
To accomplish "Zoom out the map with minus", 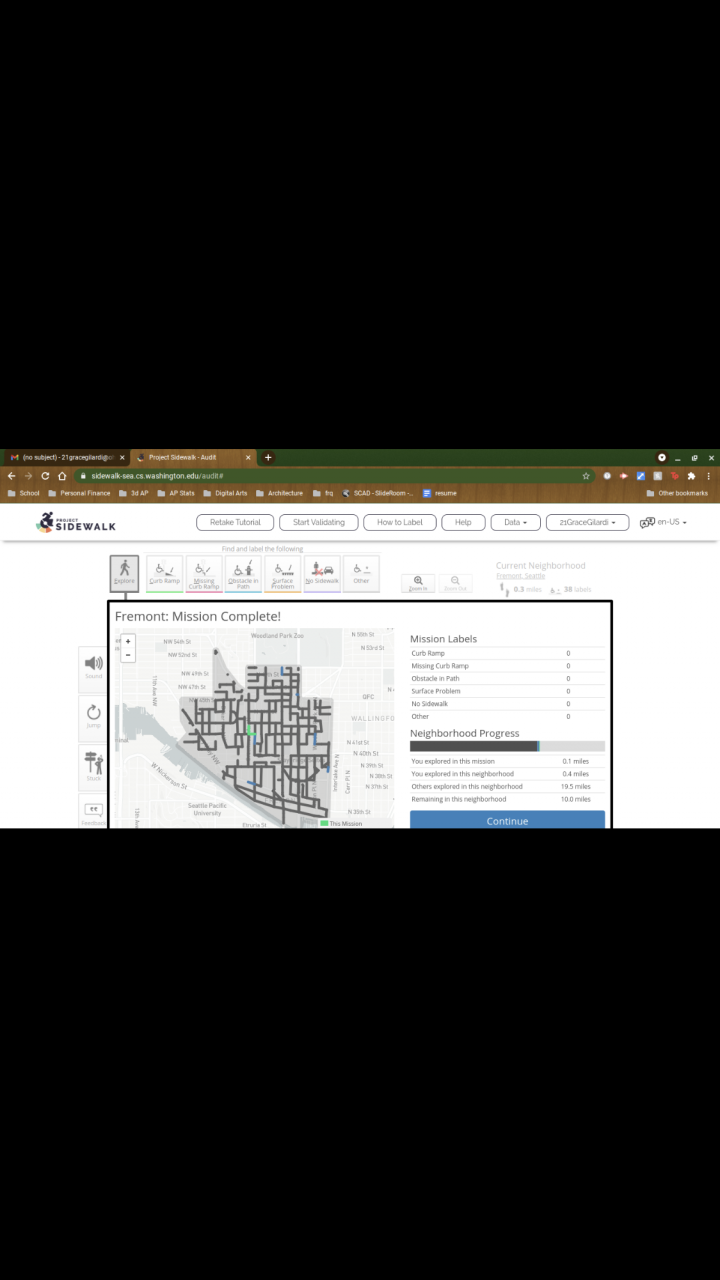I will (128, 654).
